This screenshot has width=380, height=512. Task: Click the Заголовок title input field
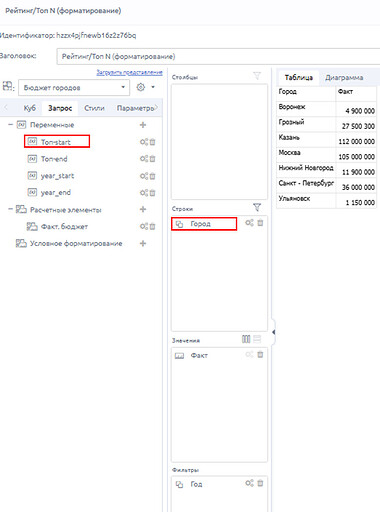click(218, 56)
